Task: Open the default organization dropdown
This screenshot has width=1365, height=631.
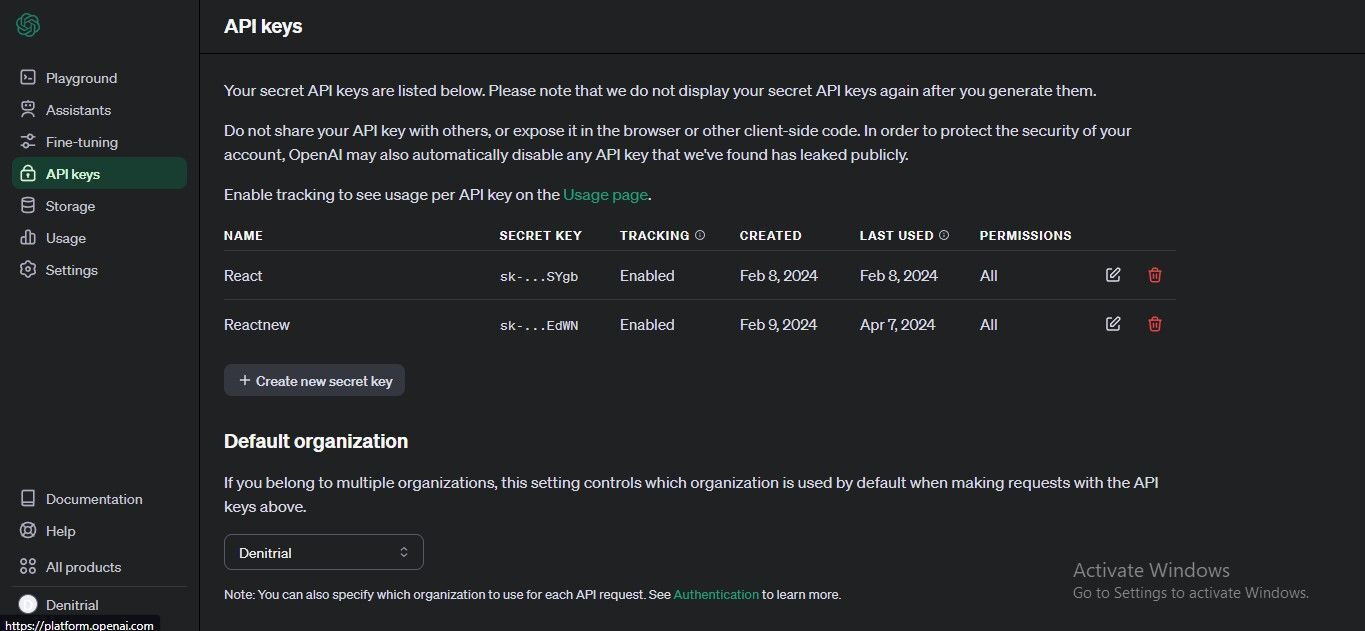Action: (323, 551)
